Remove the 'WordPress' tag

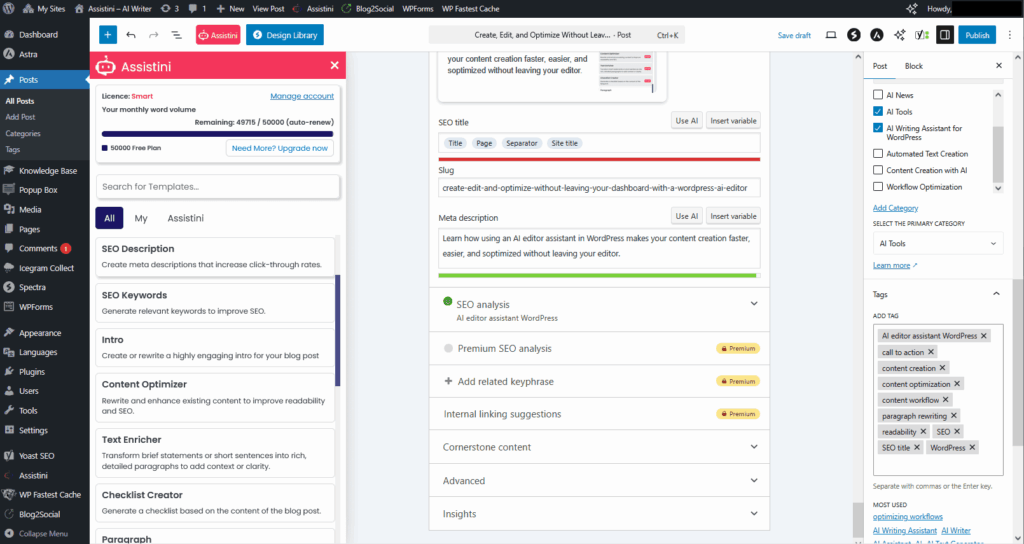[x=972, y=447]
